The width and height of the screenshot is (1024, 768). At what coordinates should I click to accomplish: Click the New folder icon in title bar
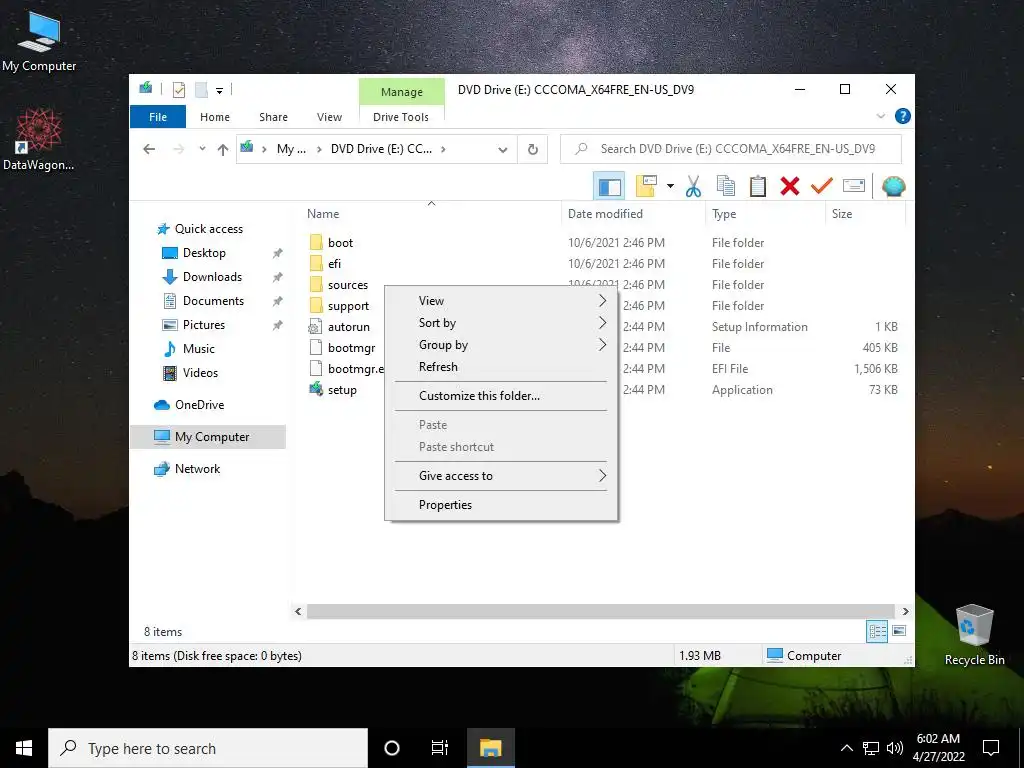point(201,90)
